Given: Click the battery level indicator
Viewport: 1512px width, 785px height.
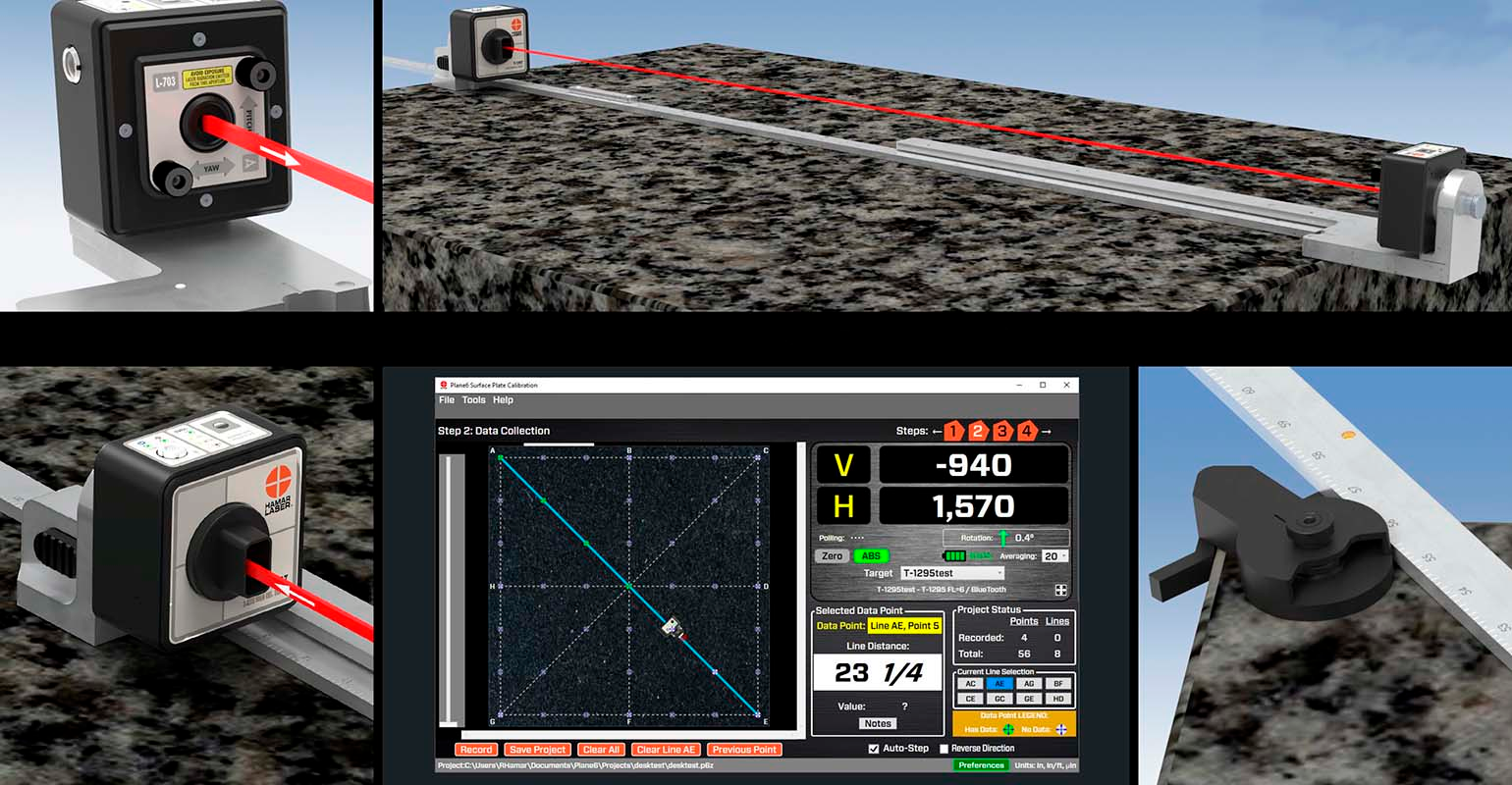Looking at the screenshot, I should tap(954, 556).
